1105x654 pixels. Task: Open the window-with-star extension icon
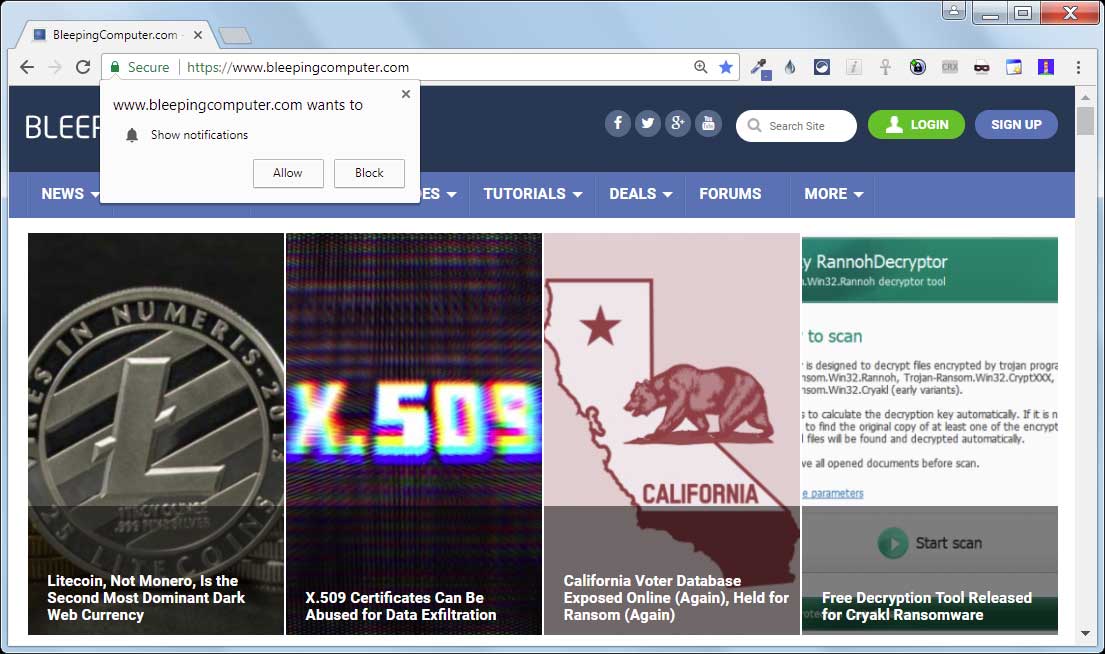tap(1013, 67)
